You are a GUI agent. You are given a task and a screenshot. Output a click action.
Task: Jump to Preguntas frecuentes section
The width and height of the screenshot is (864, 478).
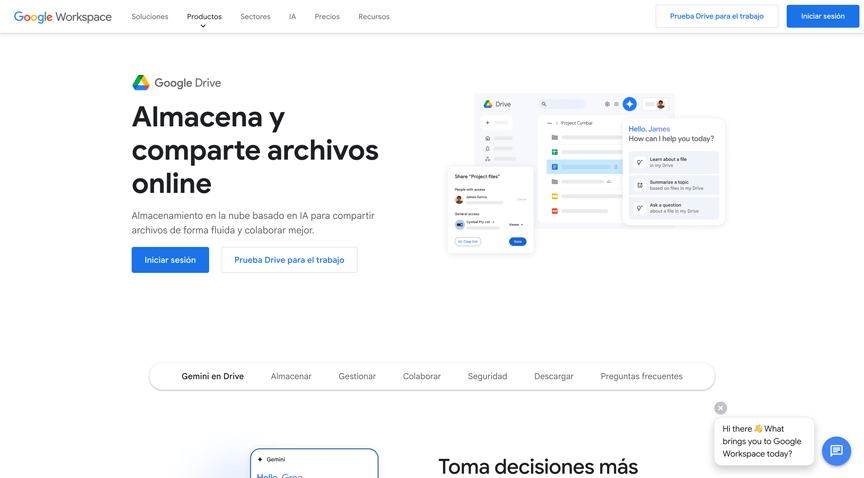[641, 376]
